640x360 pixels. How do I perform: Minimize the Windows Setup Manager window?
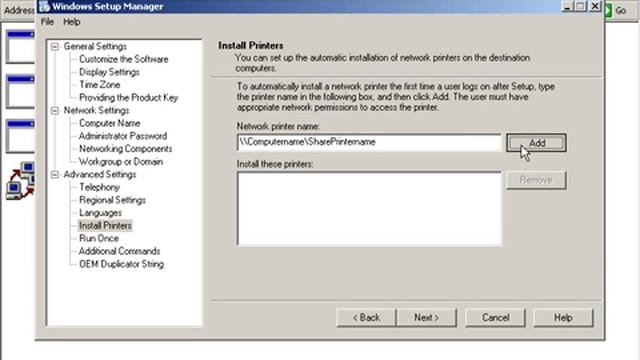pyautogui.click(x=567, y=6)
